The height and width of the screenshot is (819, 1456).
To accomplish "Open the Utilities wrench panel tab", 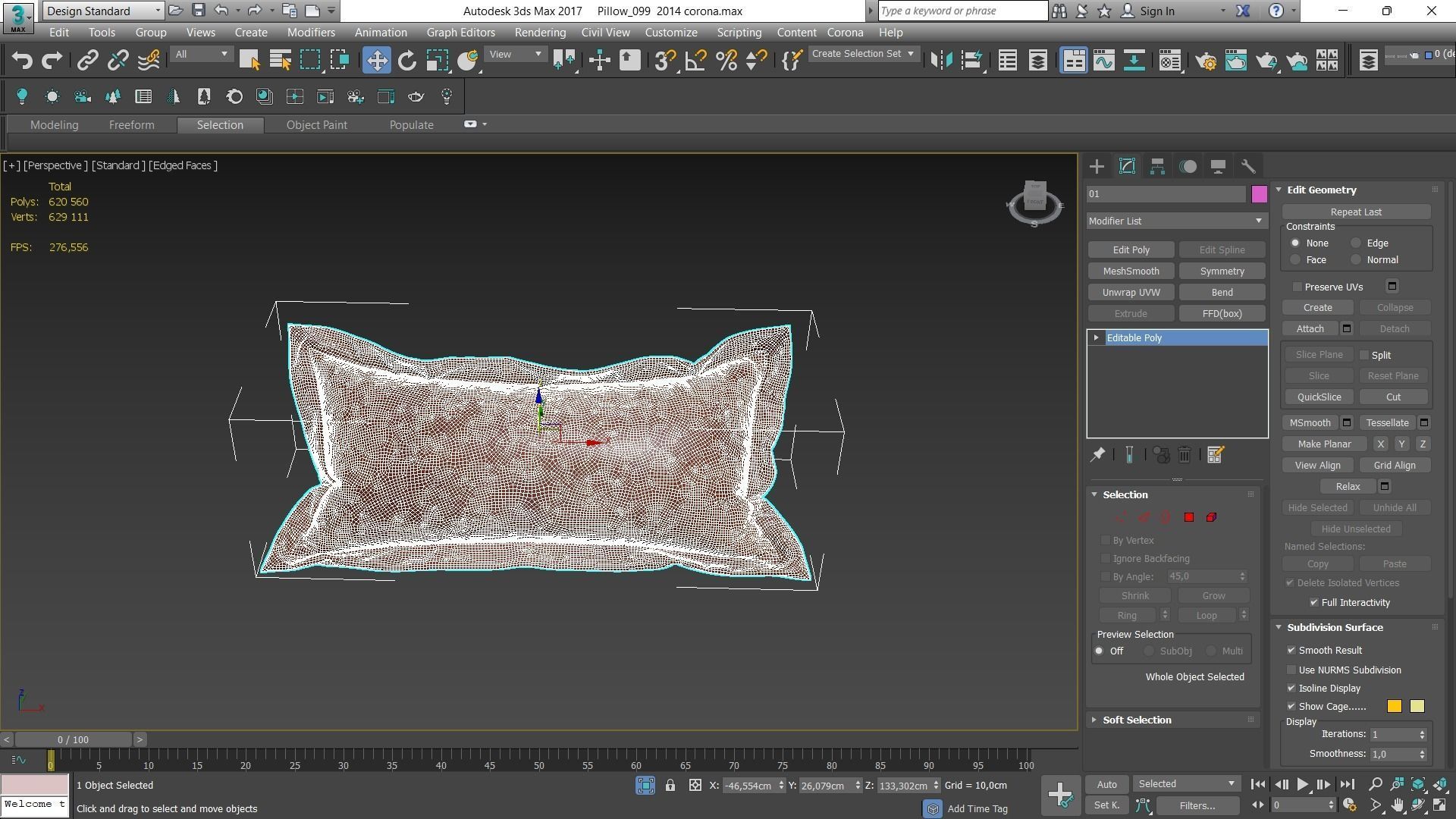I will 1248,167.
